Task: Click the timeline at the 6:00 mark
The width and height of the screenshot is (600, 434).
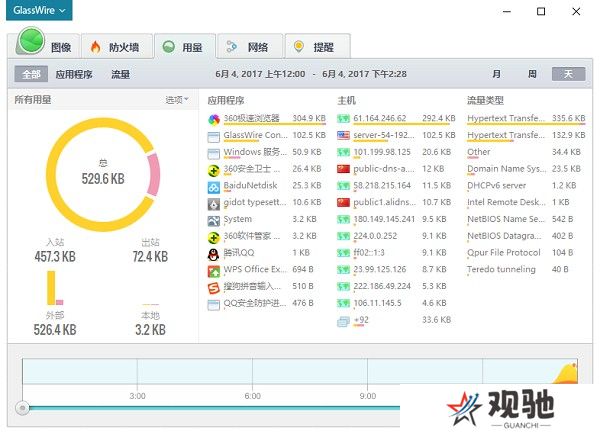Action: [253, 396]
